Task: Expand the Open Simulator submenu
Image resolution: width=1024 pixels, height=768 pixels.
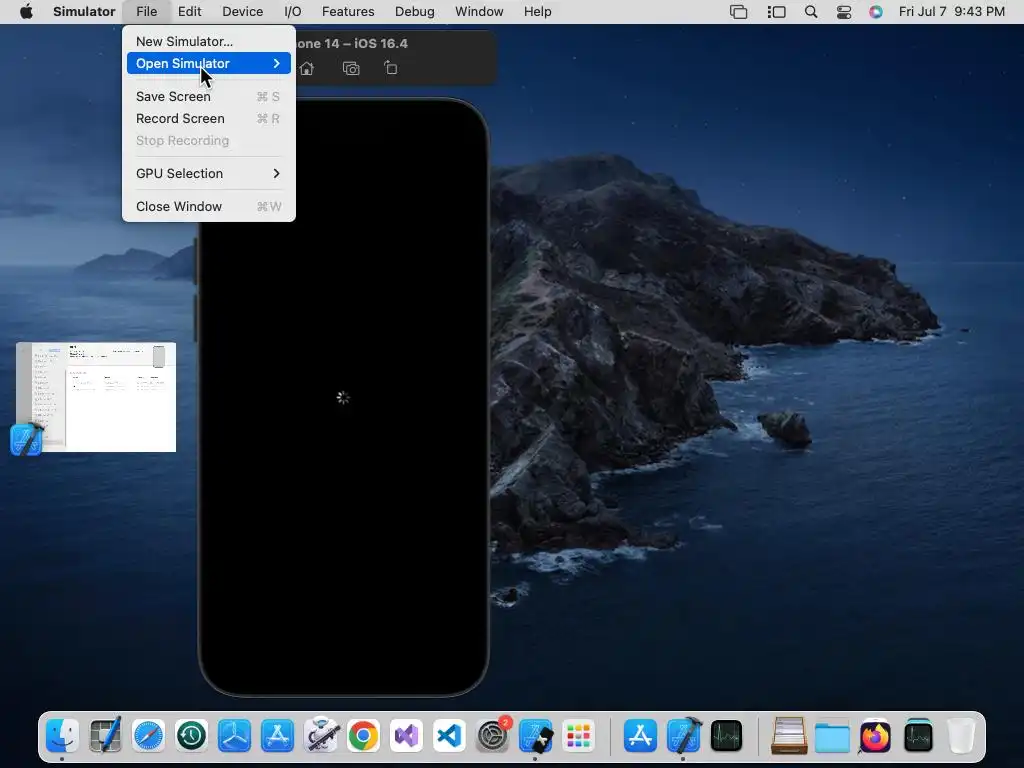Action: coord(209,63)
